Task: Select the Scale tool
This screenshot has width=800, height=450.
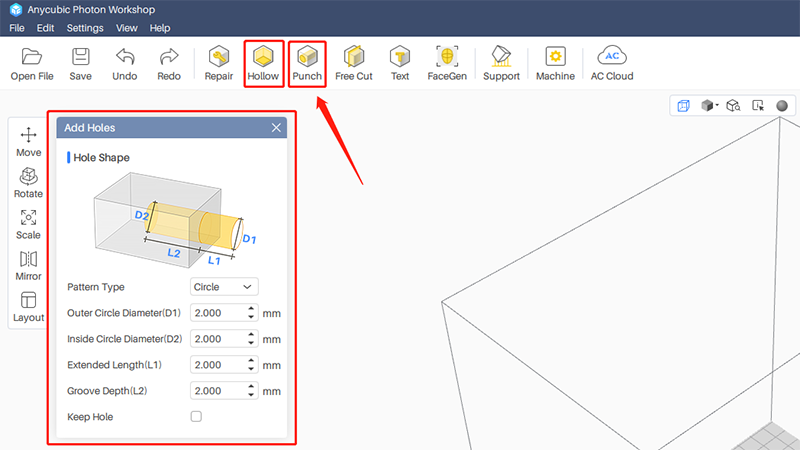Action: [29, 224]
